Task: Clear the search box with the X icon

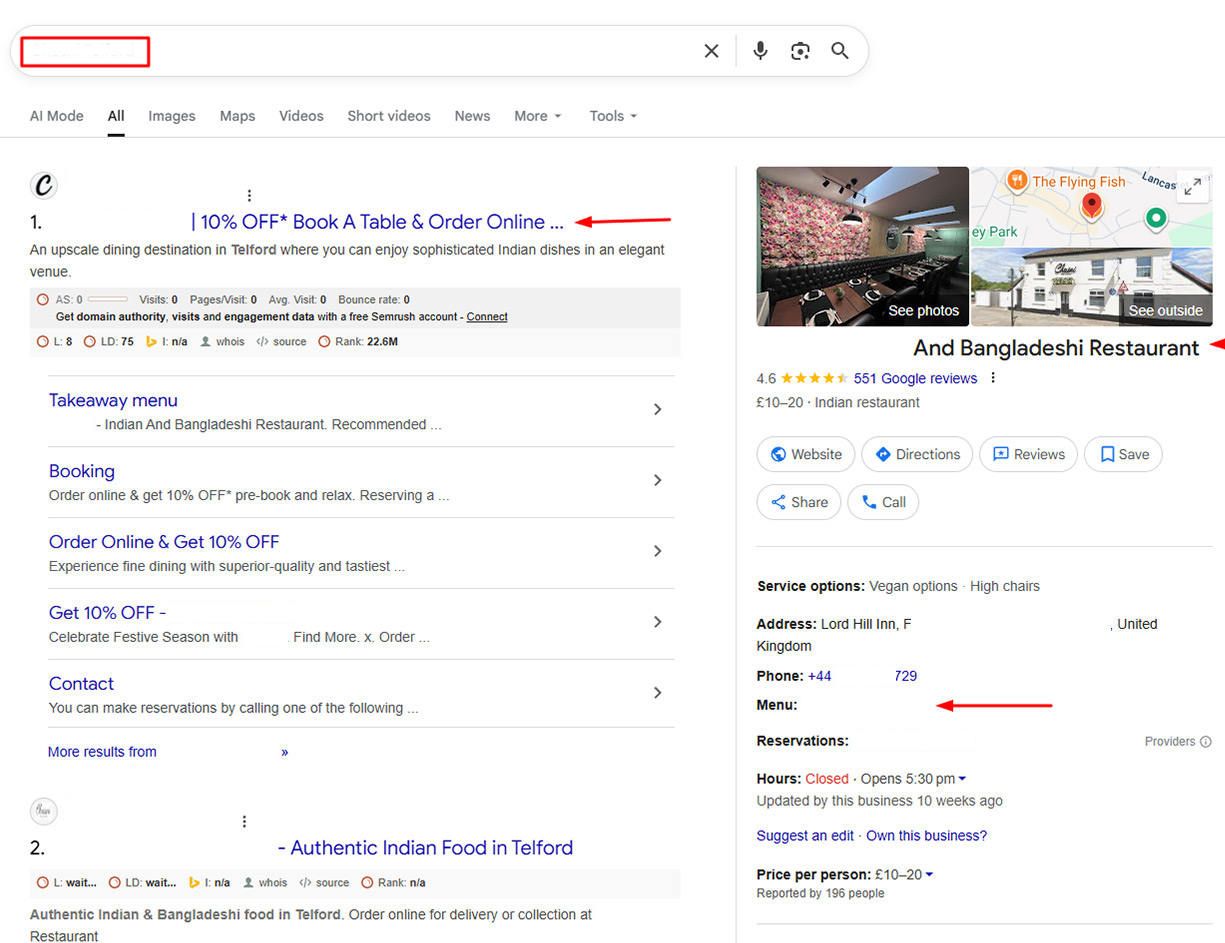Action: (x=711, y=51)
